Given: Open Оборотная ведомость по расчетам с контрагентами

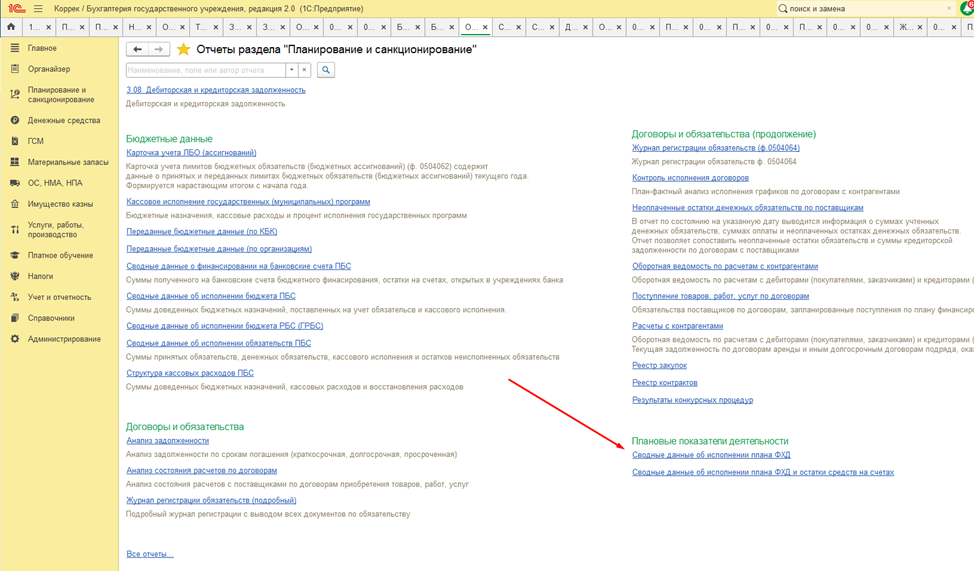Looking at the screenshot, I should (x=725, y=267).
